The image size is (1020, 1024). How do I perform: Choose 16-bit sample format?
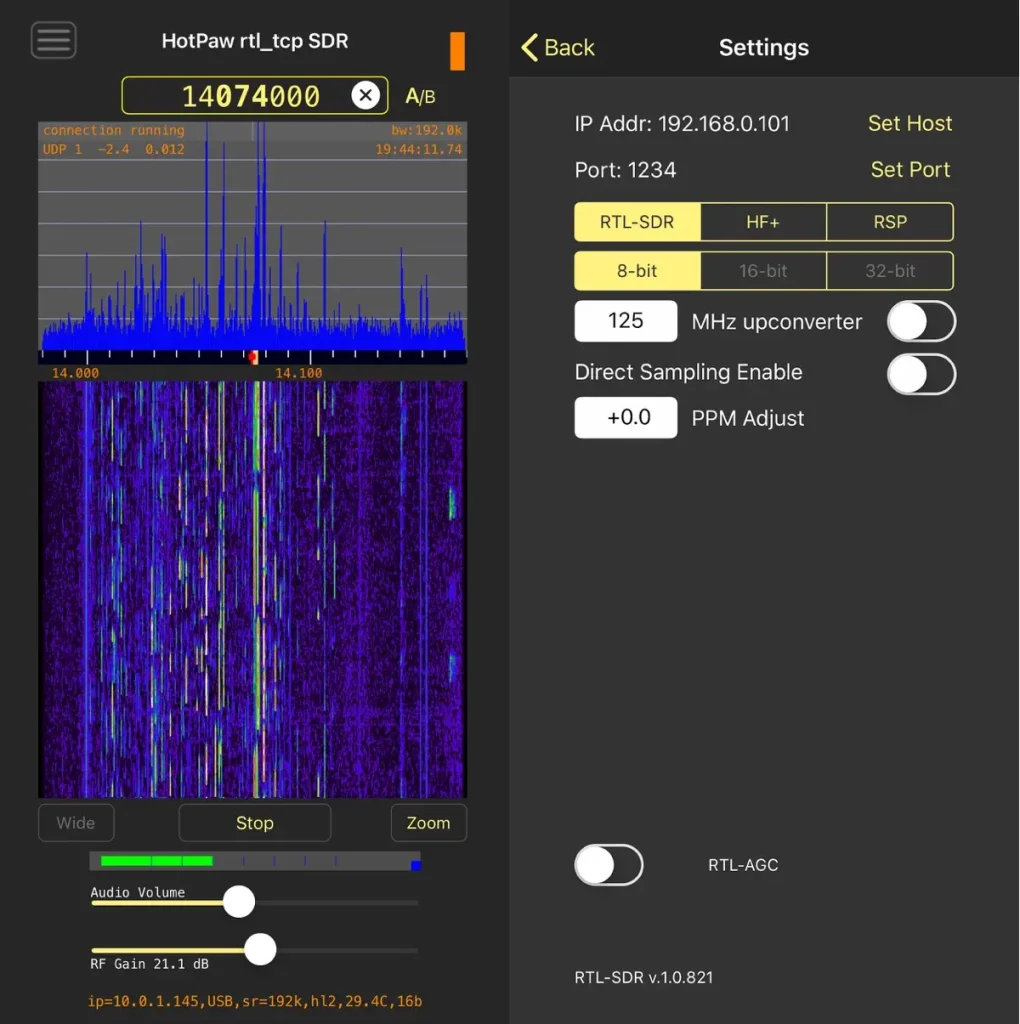763,271
